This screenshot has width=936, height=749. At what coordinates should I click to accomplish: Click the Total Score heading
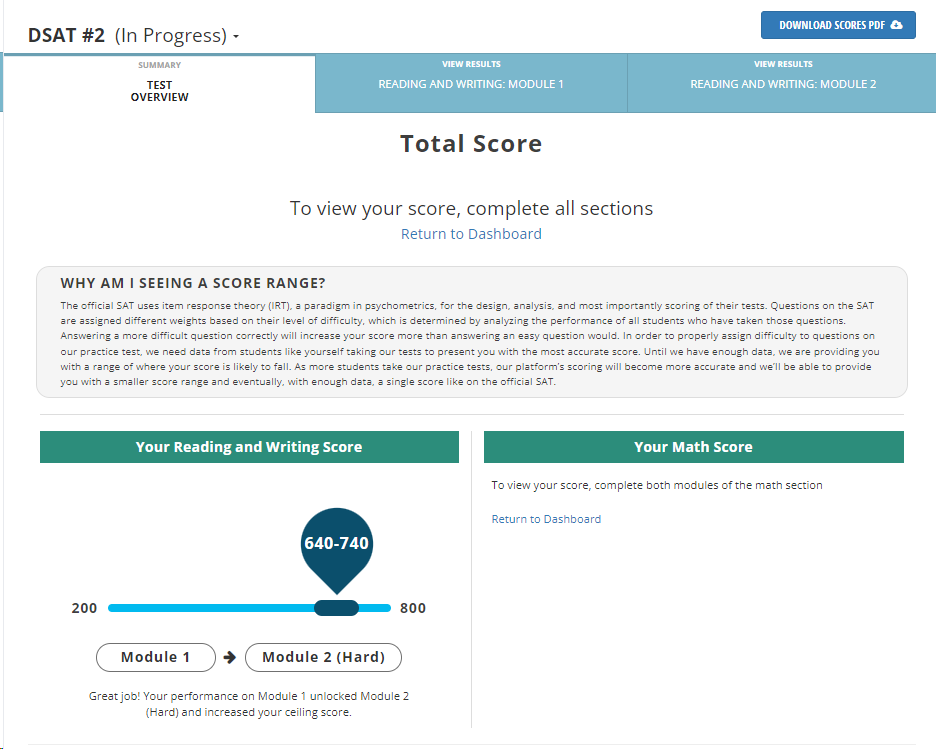[x=471, y=144]
